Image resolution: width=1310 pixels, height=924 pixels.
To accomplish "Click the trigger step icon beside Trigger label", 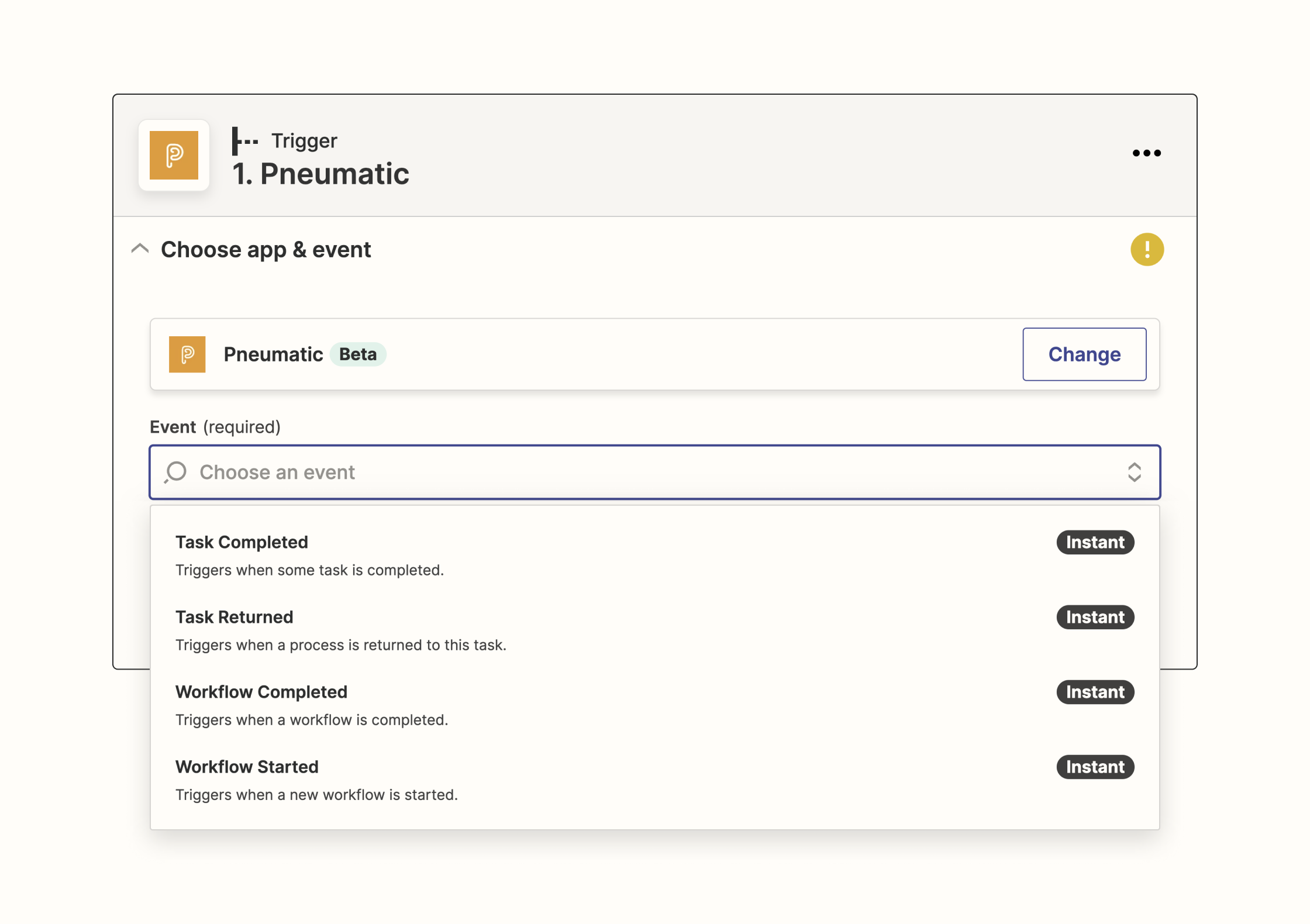I will click(244, 141).
